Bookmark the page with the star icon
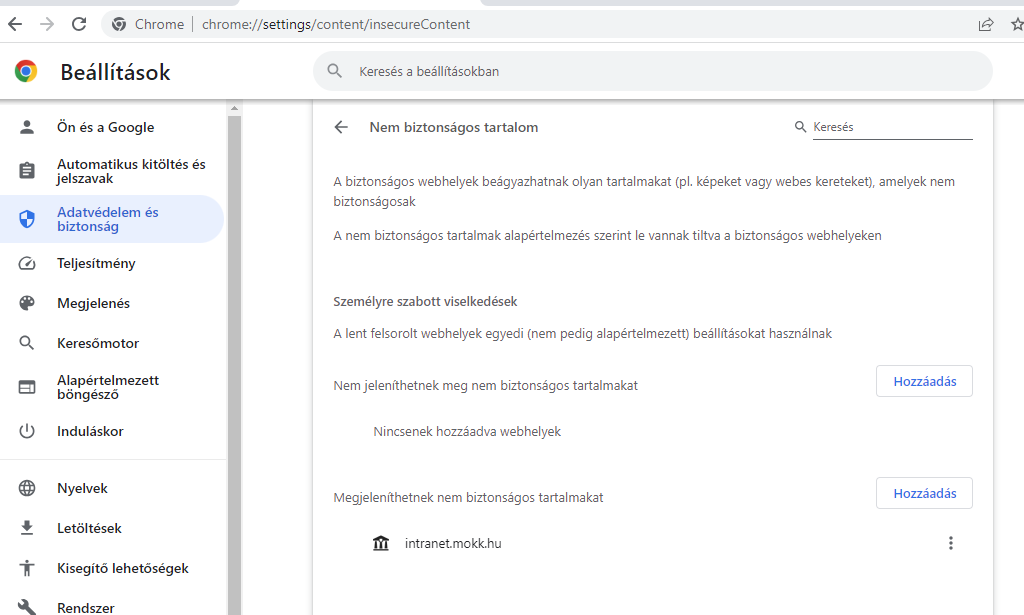1024x615 pixels. (x=1016, y=23)
